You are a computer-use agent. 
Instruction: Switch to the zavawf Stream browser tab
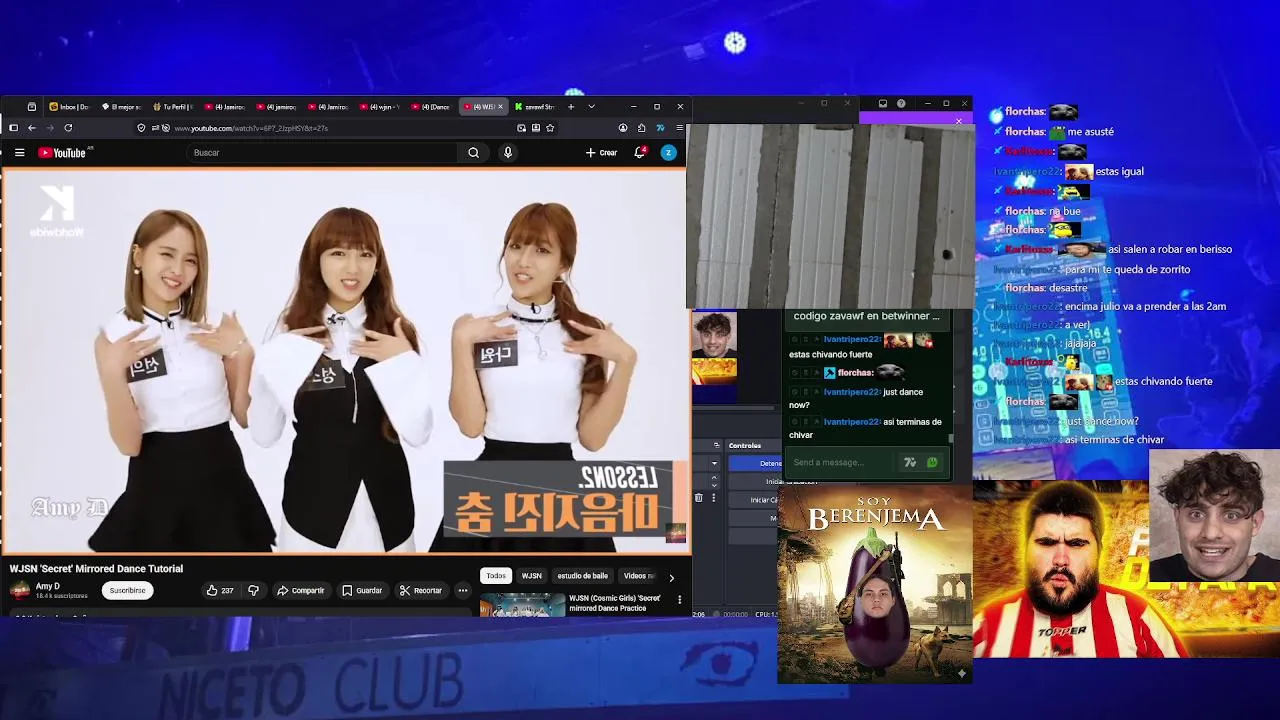(x=535, y=106)
